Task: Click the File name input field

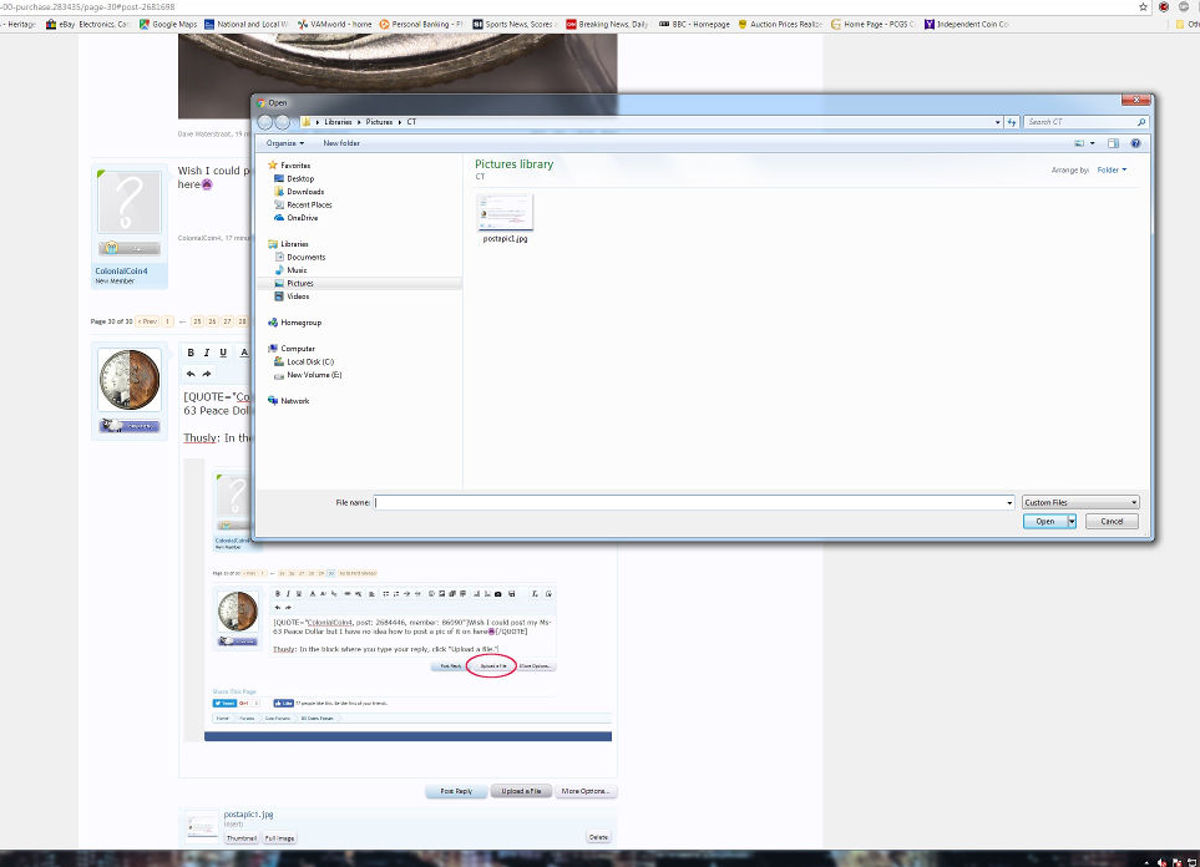Action: pyautogui.click(x=690, y=502)
